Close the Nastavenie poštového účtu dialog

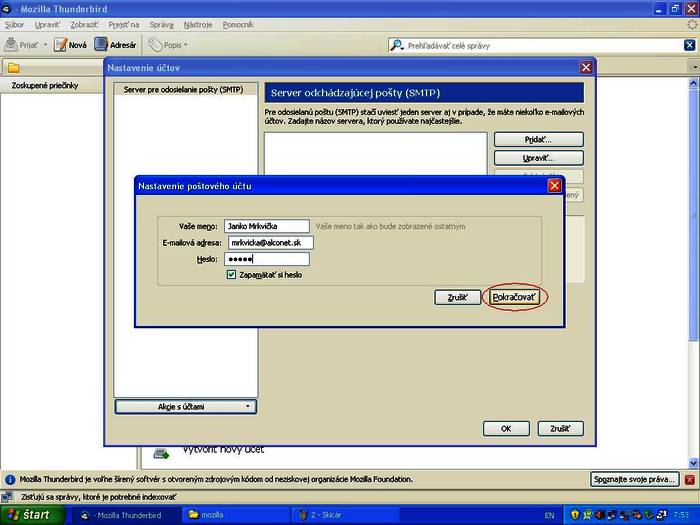[x=554, y=186]
